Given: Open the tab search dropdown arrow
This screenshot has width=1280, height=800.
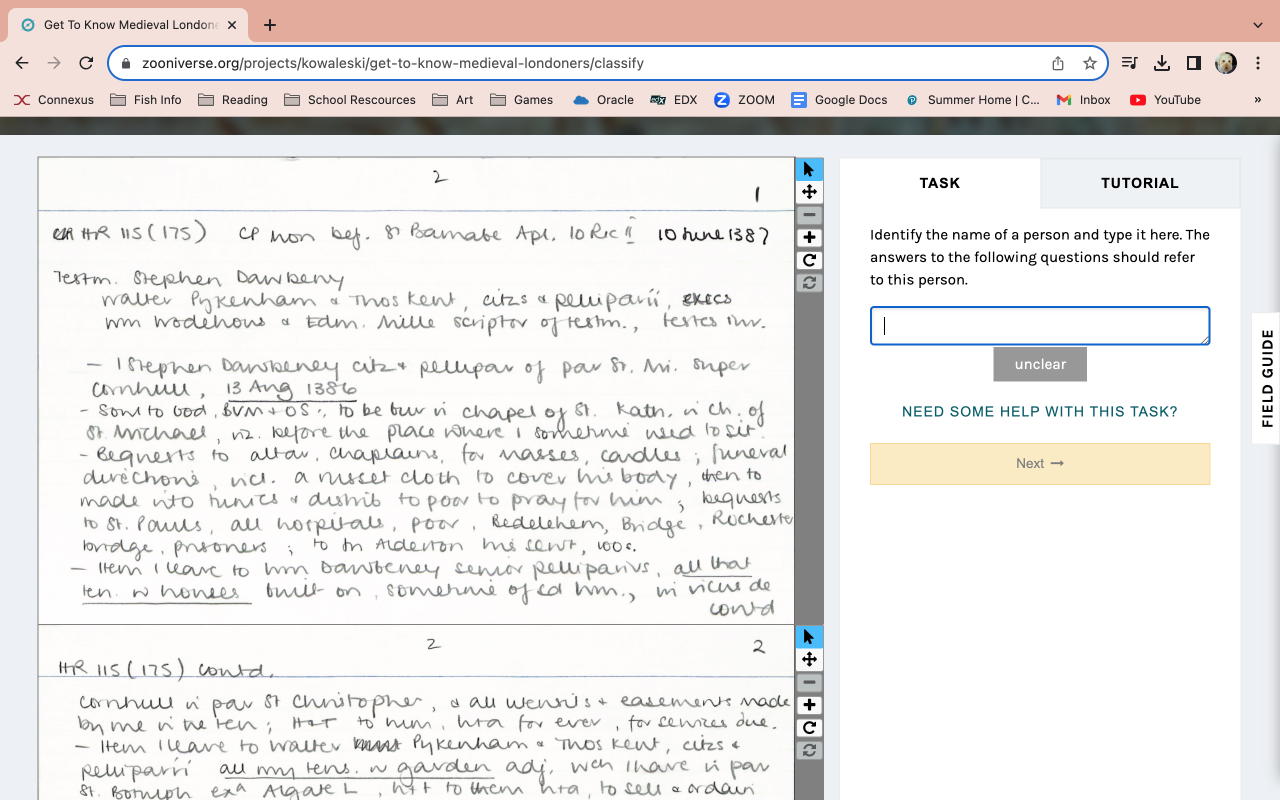Looking at the screenshot, I should 1257,25.
